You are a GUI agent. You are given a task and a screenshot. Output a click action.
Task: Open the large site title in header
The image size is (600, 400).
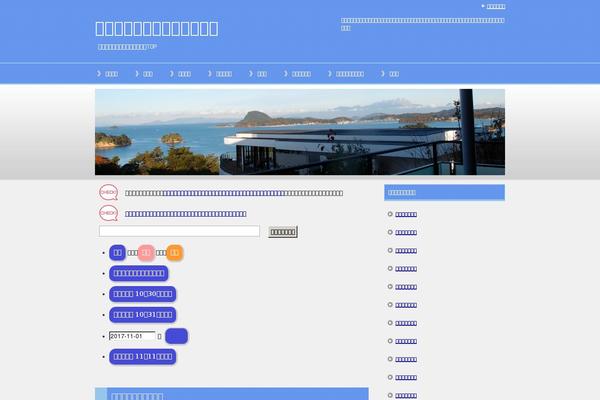157,29
